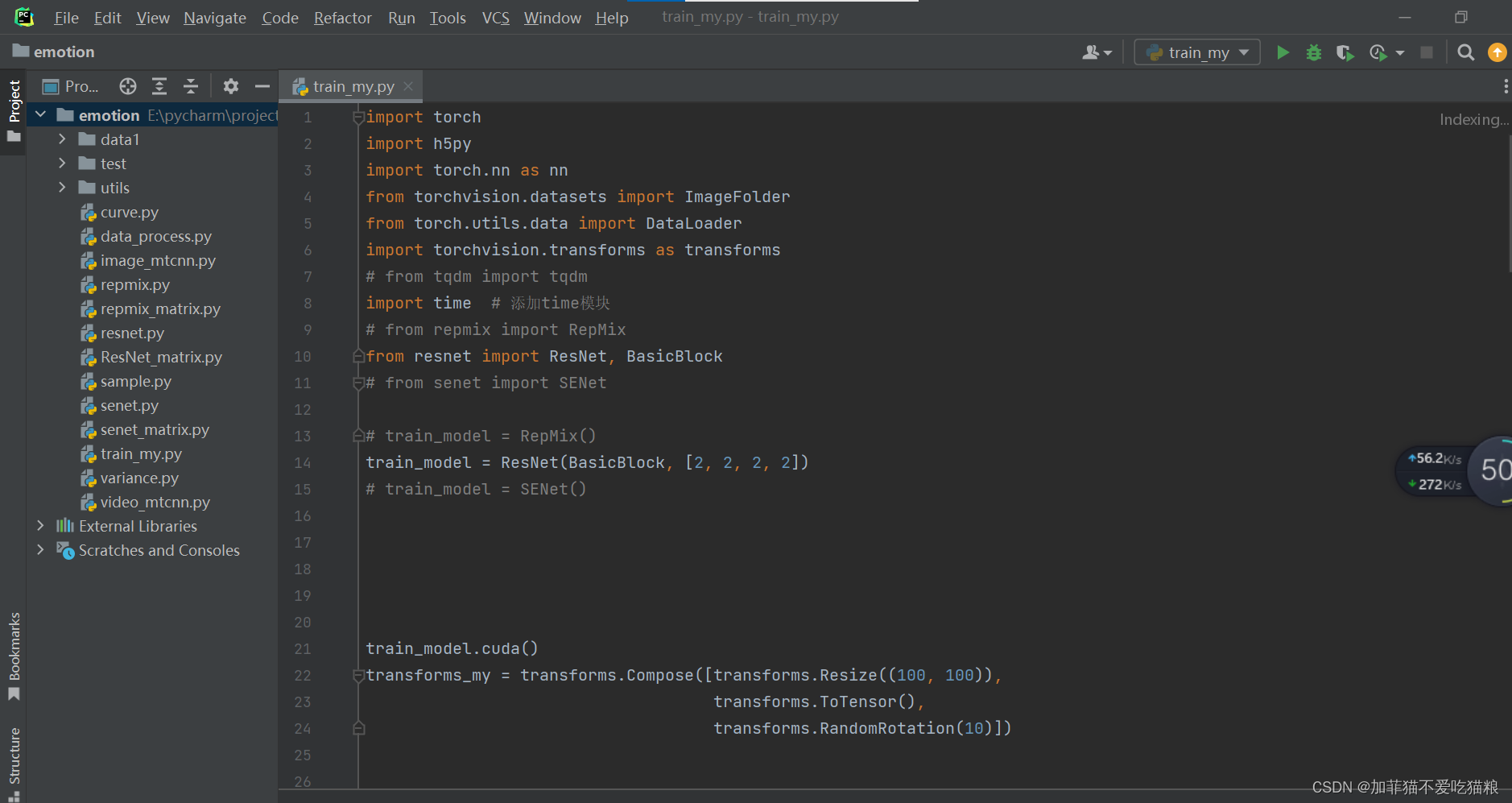This screenshot has height=803, width=1512.
Task: Collapse all nodes in the Project tree
Action: (x=192, y=86)
